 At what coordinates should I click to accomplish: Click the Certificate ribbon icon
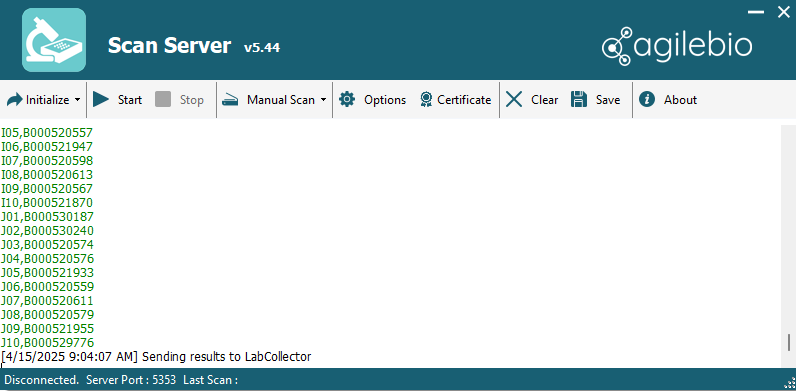pos(426,100)
